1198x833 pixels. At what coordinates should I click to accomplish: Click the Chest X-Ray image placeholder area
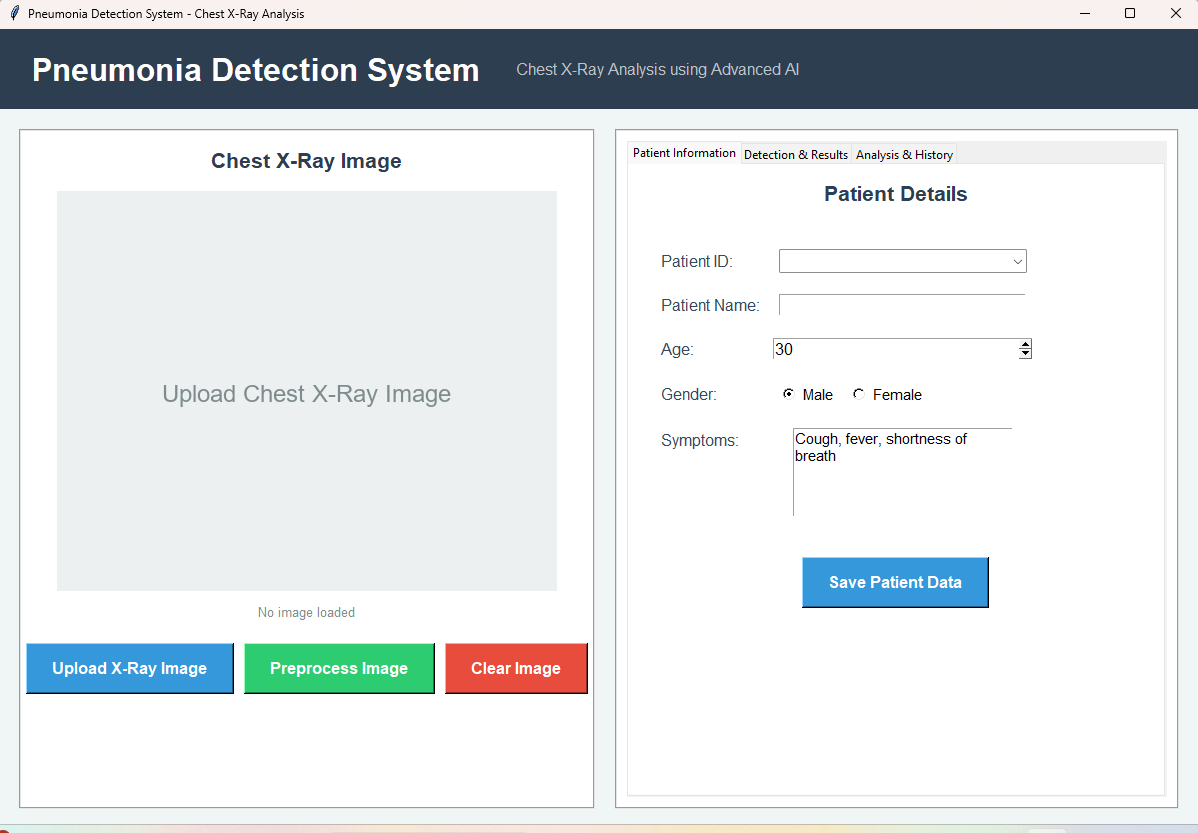pos(306,391)
